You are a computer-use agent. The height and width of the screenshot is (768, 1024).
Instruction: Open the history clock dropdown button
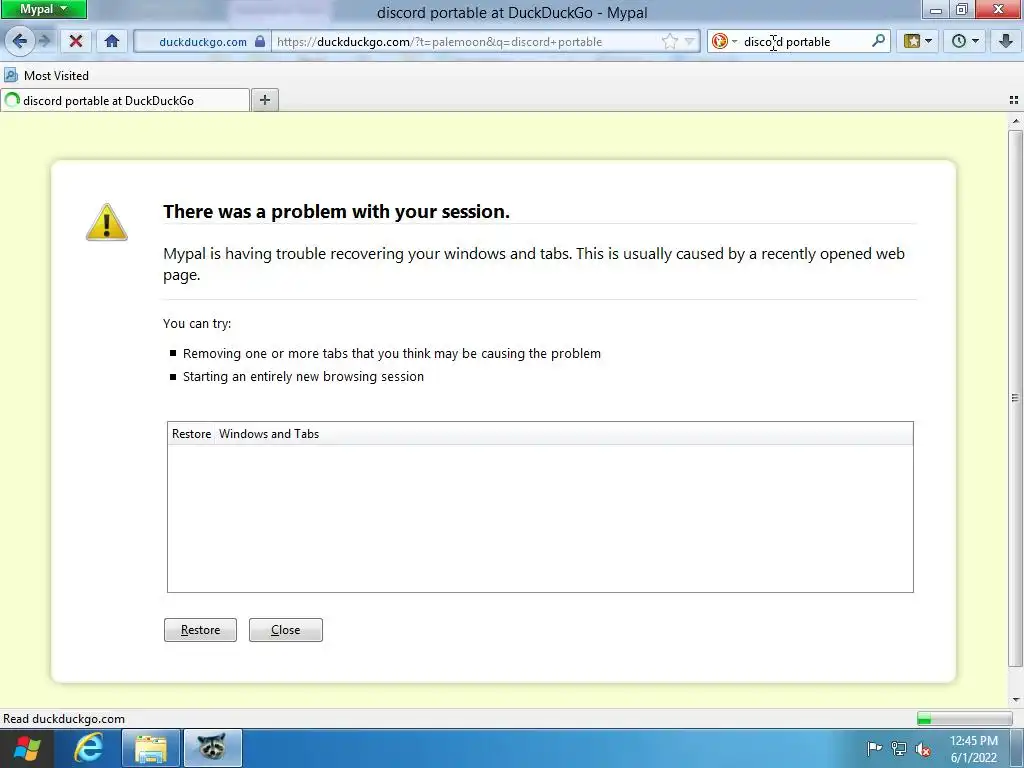coord(965,41)
